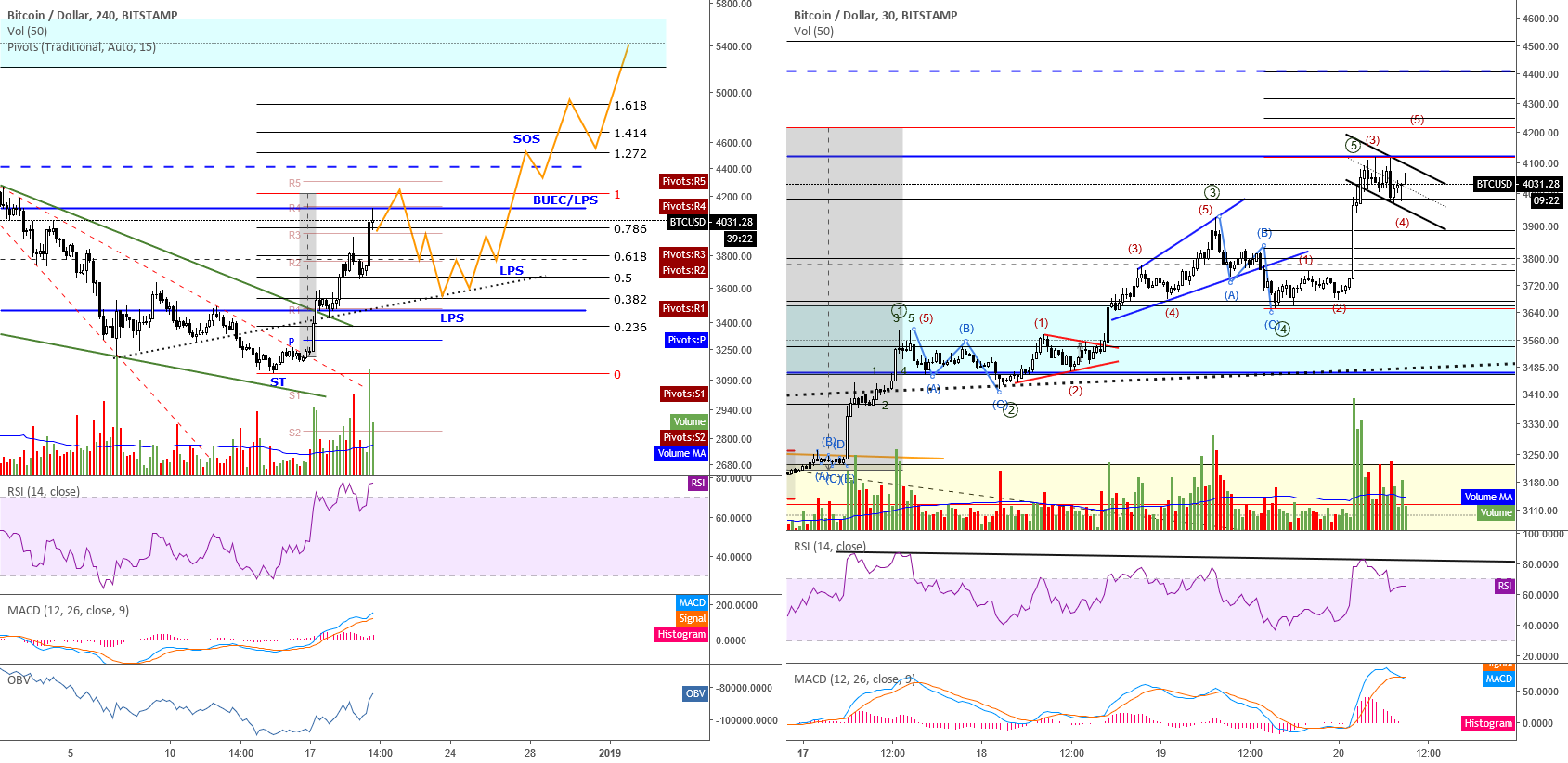Image resolution: width=1568 pixels, height=763 pixels.
Task: Select the SOS annotation text
Action: tap(526, 138)
